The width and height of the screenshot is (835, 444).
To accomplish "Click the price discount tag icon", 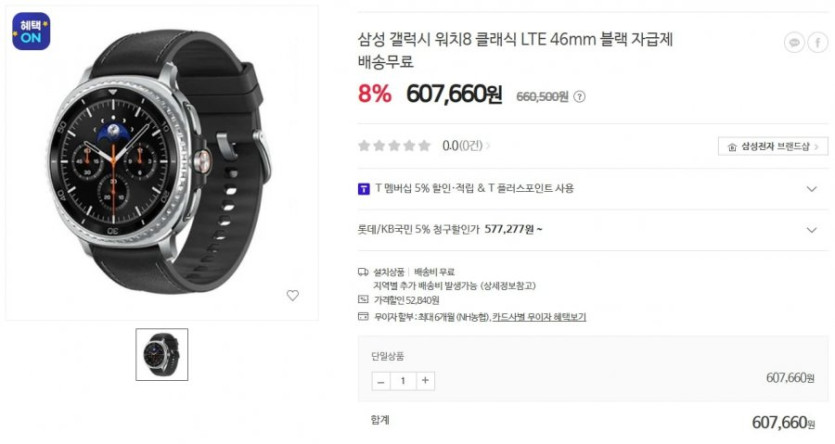I will point(363,300).
